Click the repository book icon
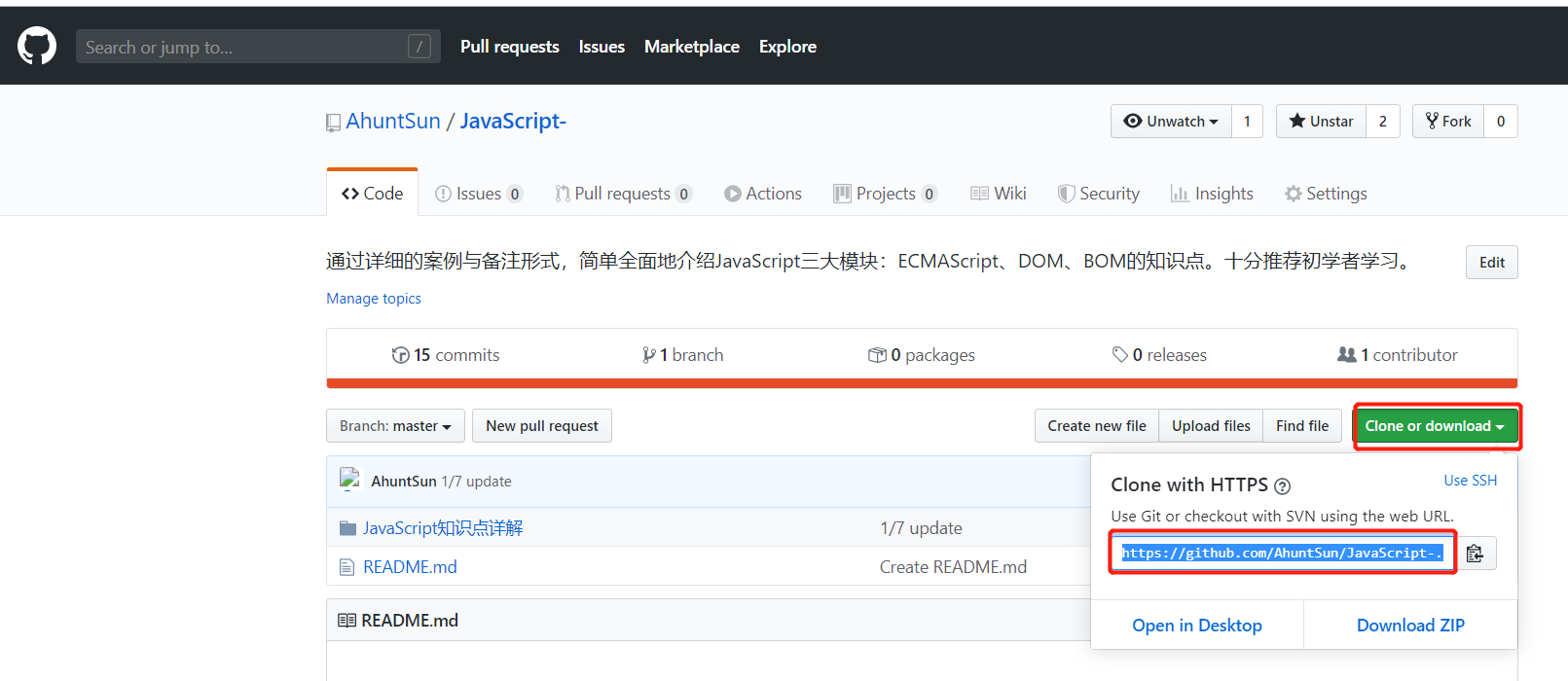Image resolution: width=1568 pixels, height=681 pixels. point(334,123)
